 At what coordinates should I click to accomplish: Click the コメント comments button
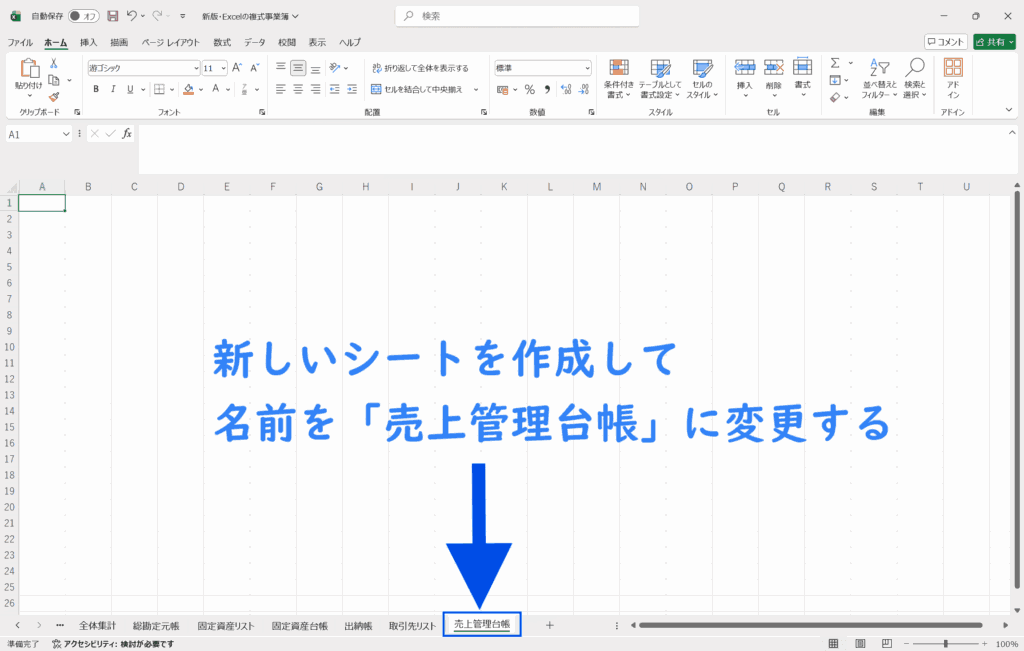[x=945, y=42]
